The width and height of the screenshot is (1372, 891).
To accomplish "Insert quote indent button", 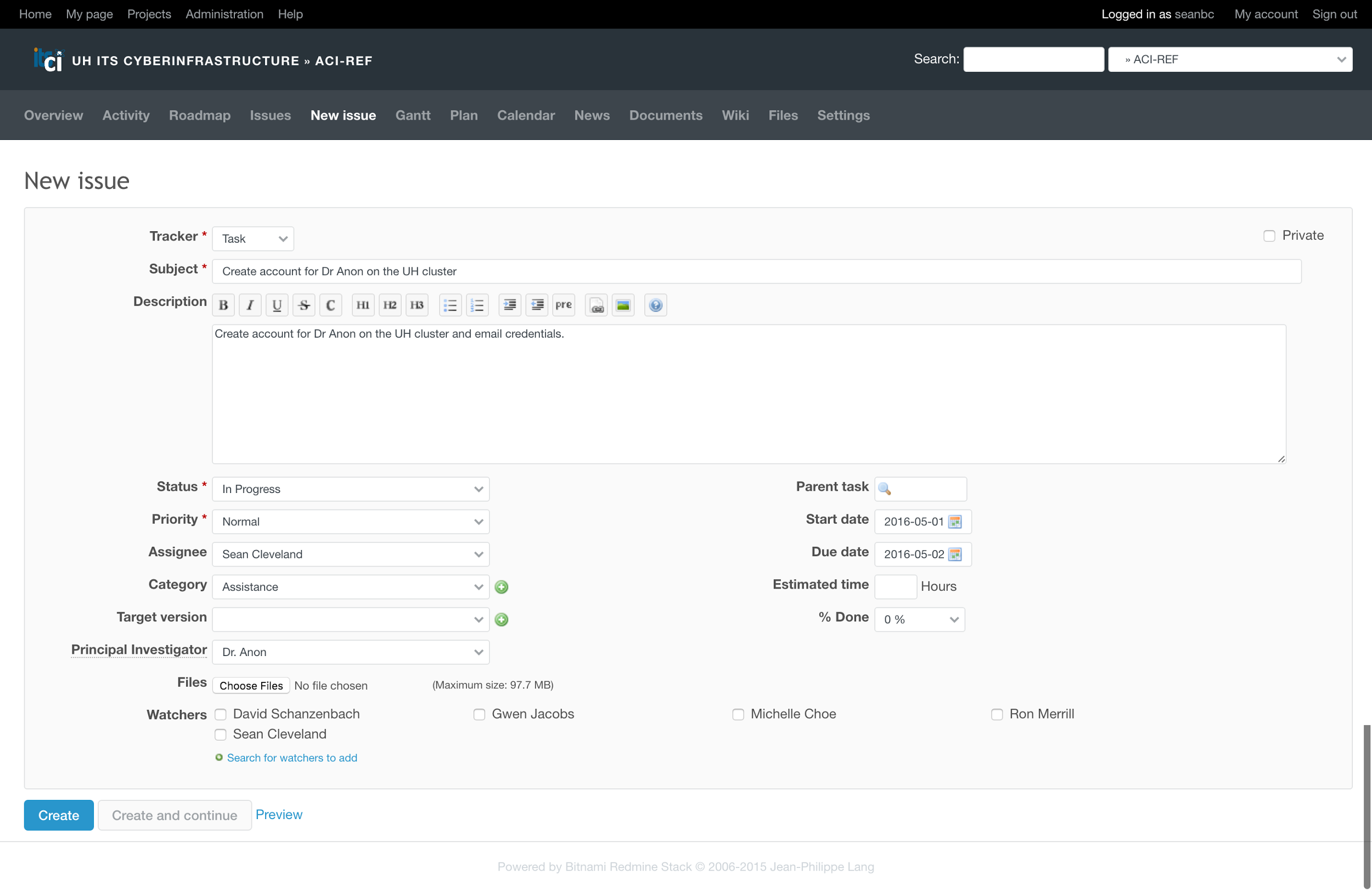I will pos(510,305).
